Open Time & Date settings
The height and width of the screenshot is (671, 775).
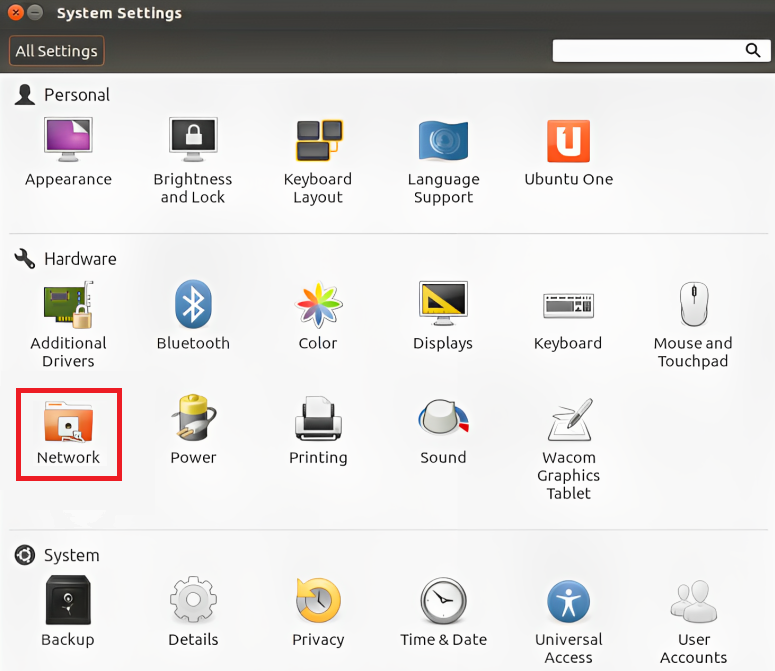tap(443, 611)
